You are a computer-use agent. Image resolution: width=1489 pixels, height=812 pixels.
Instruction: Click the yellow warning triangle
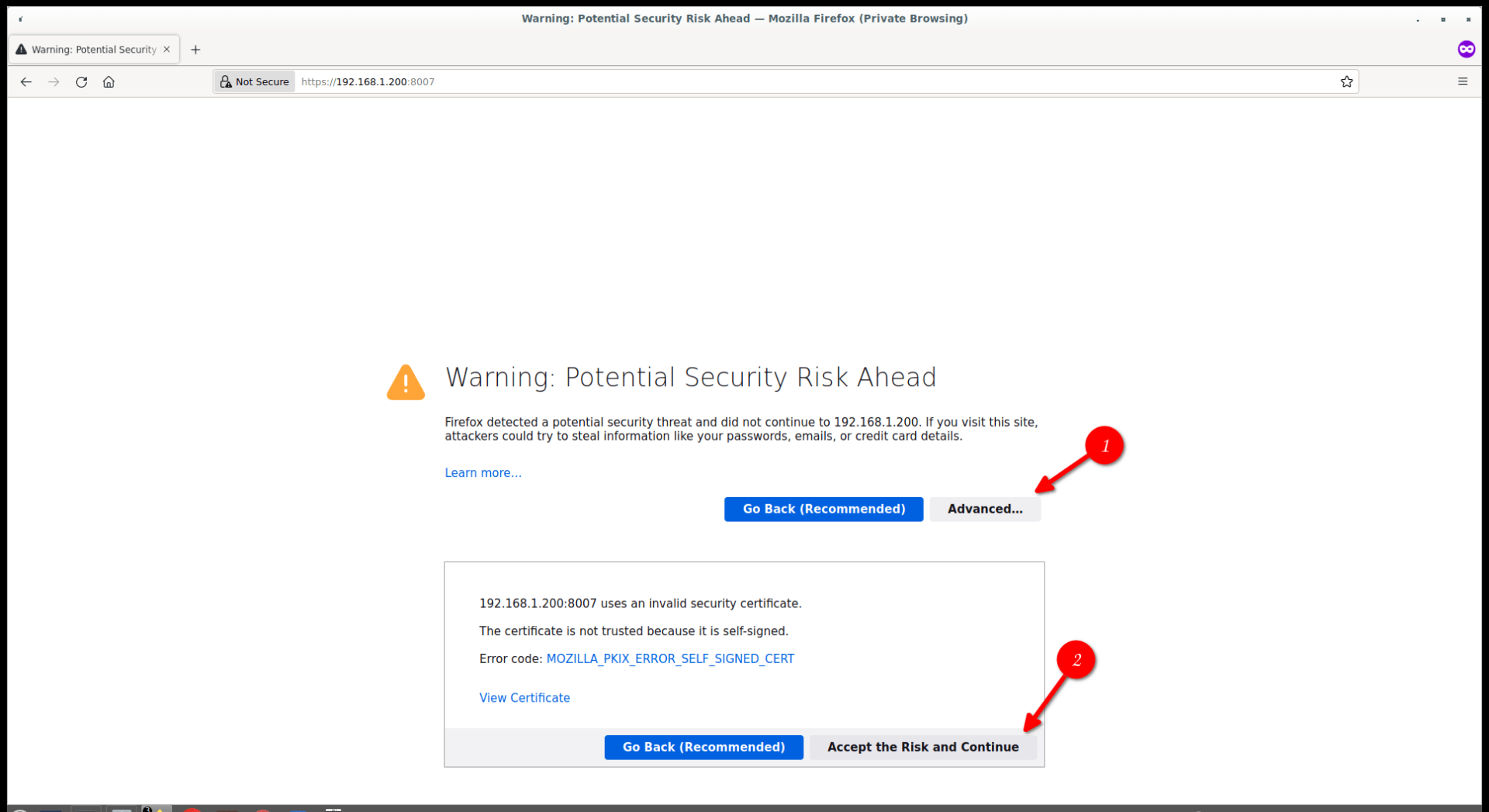[x=405, y=382]
